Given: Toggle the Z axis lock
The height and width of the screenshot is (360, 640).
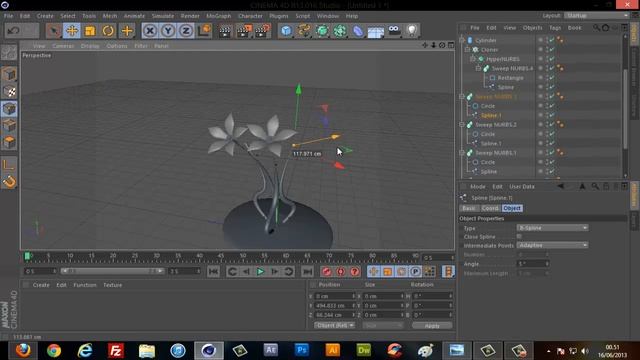Looking at the screenshot, I should coord(186,31).
